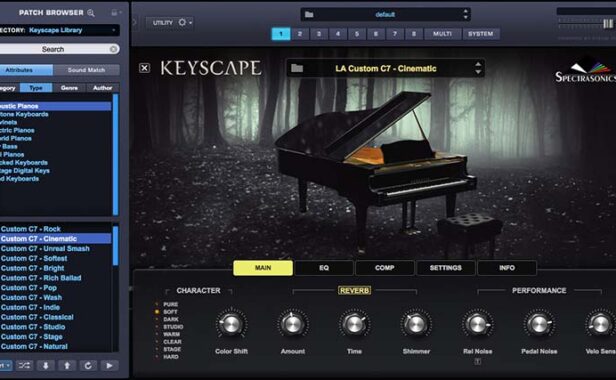Refresh the patch browser list

click(x=88, y=365)
